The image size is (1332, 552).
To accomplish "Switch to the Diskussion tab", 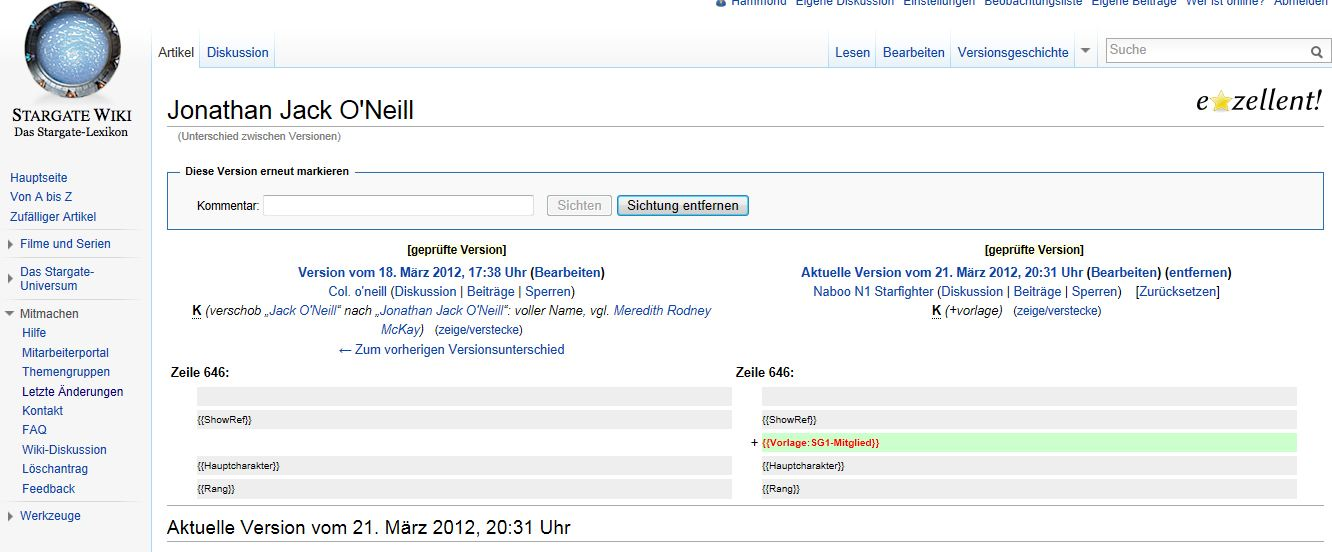I will tap(237, 52).
